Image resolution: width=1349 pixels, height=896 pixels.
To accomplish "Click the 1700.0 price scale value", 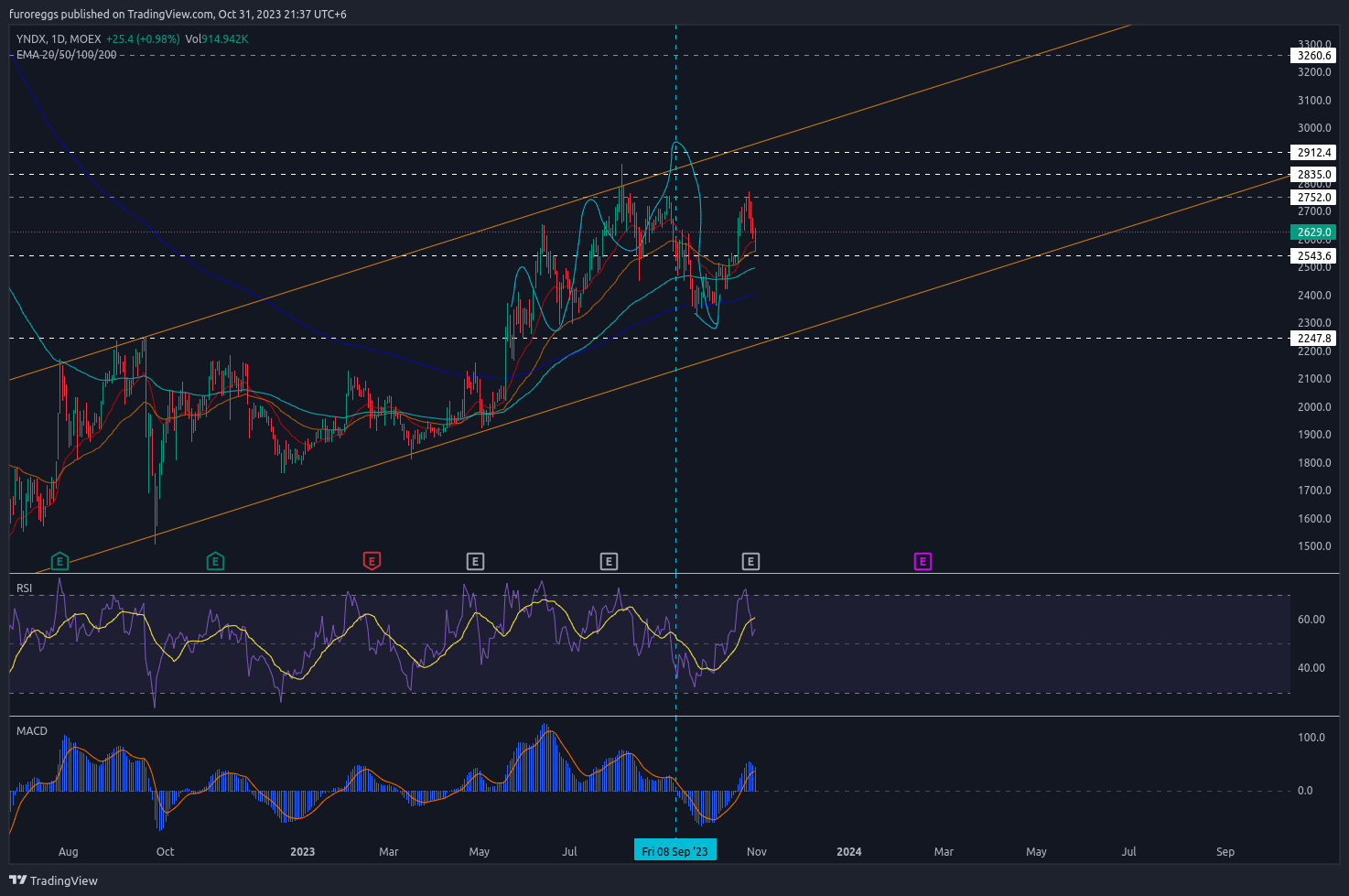I will click(x=1314, y=491).
